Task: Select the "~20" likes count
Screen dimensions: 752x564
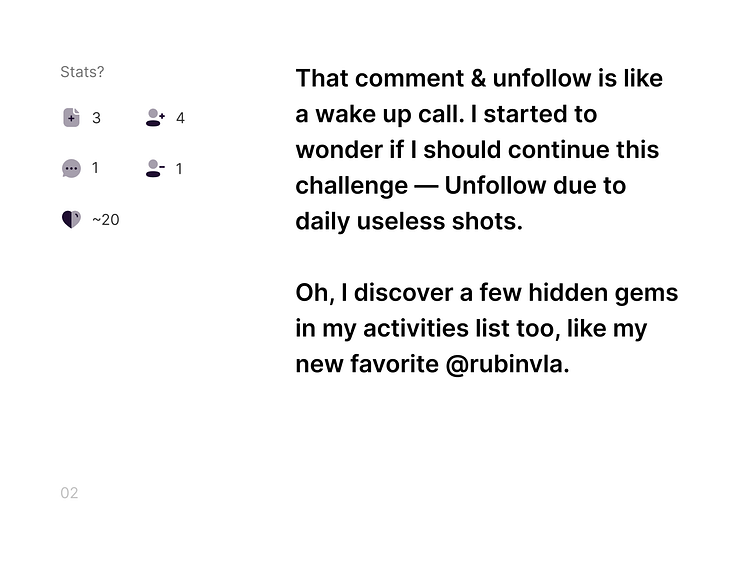Action: click(105, 220)
